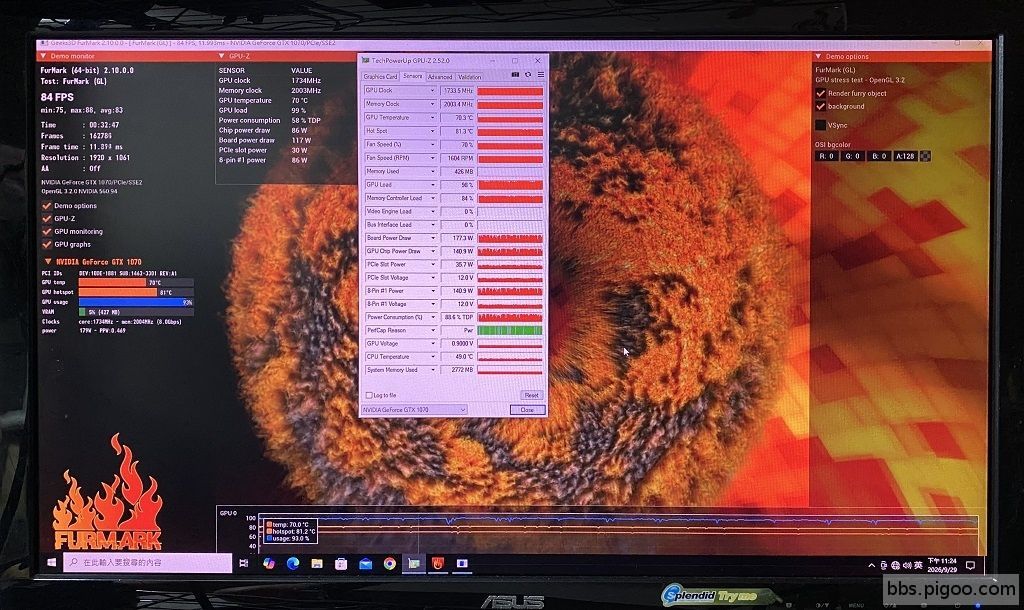Image resolution: width=1024 pixels, height=610 pixels.
Task: Open the GPU-Z hamburger menu
Action: tap(541, 75)
